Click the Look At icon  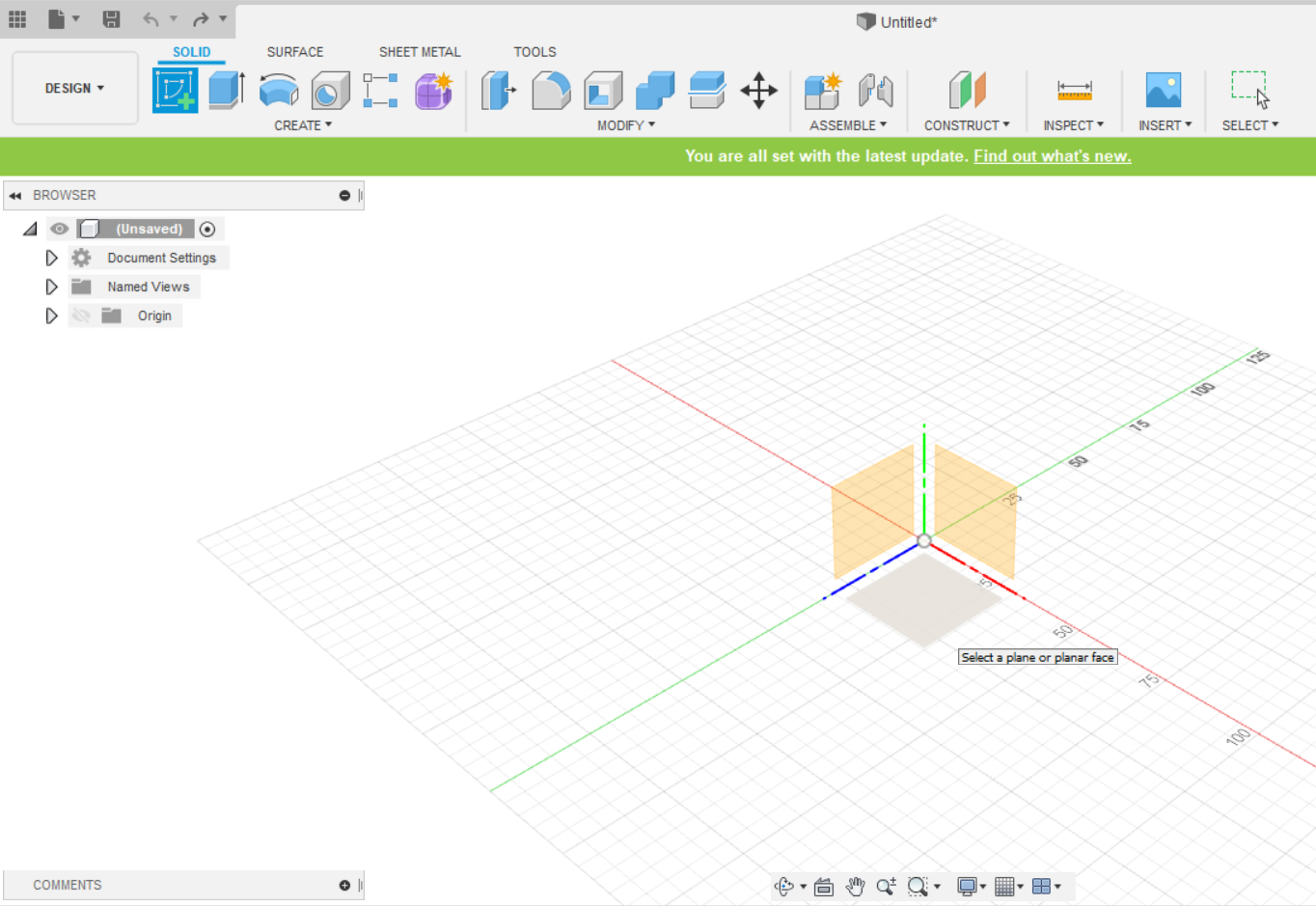pyautogui.click(x=824, y=887)
